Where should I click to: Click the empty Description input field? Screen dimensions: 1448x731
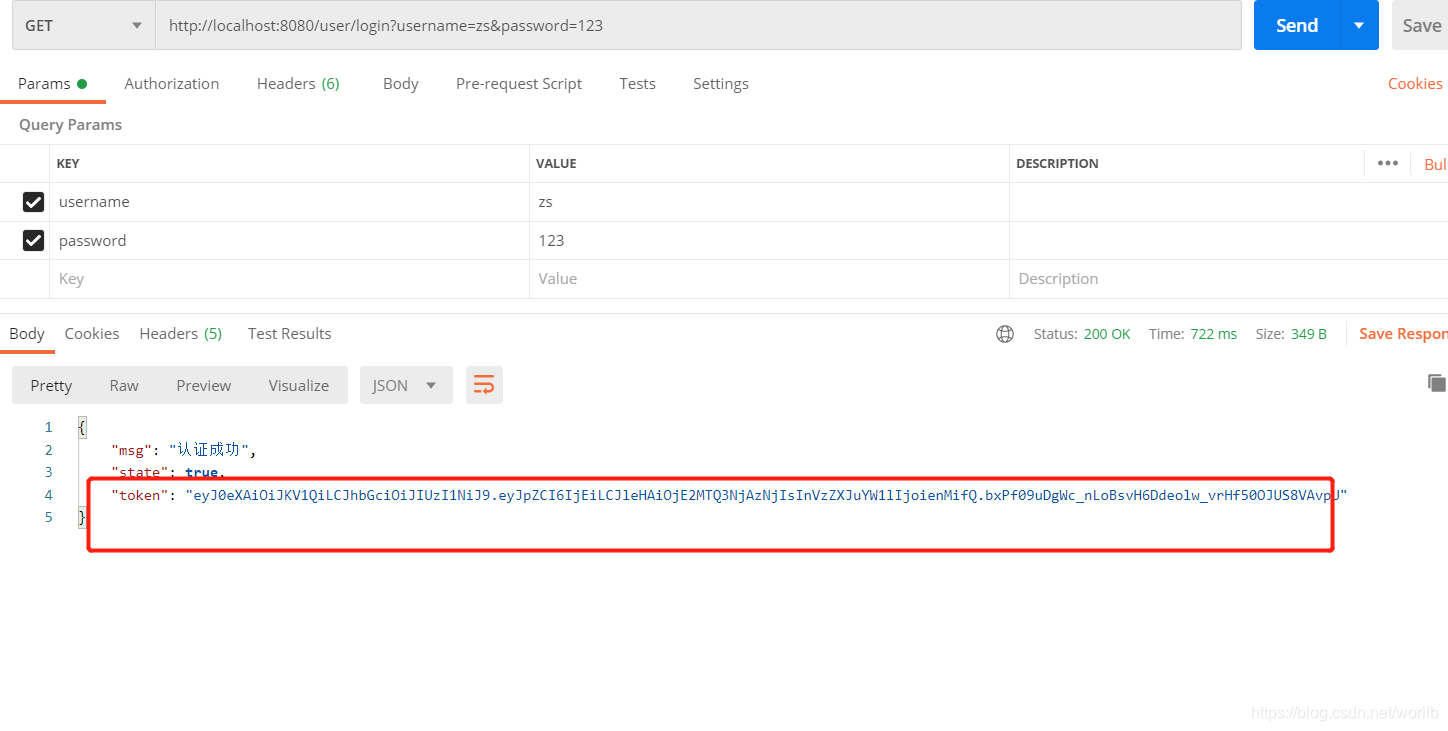[1228, 279]
